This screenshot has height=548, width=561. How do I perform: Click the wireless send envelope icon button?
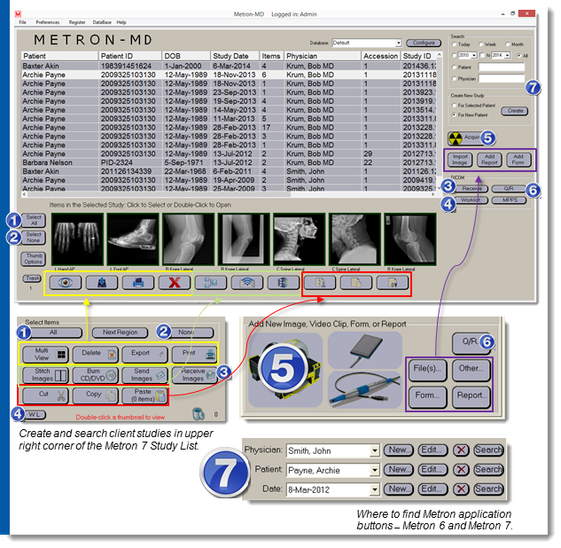(247, 283)
